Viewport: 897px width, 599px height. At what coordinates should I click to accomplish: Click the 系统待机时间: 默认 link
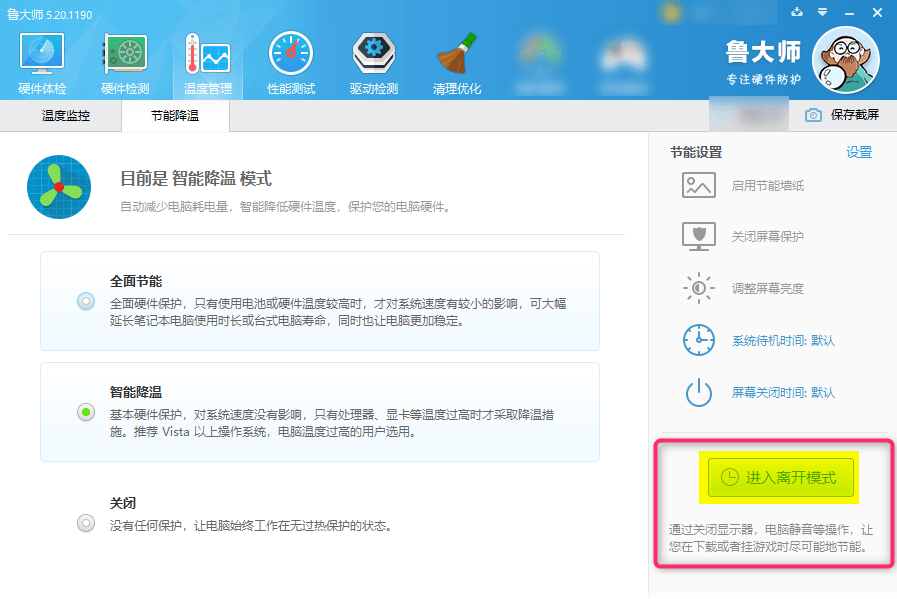click(x=783, y=340)
